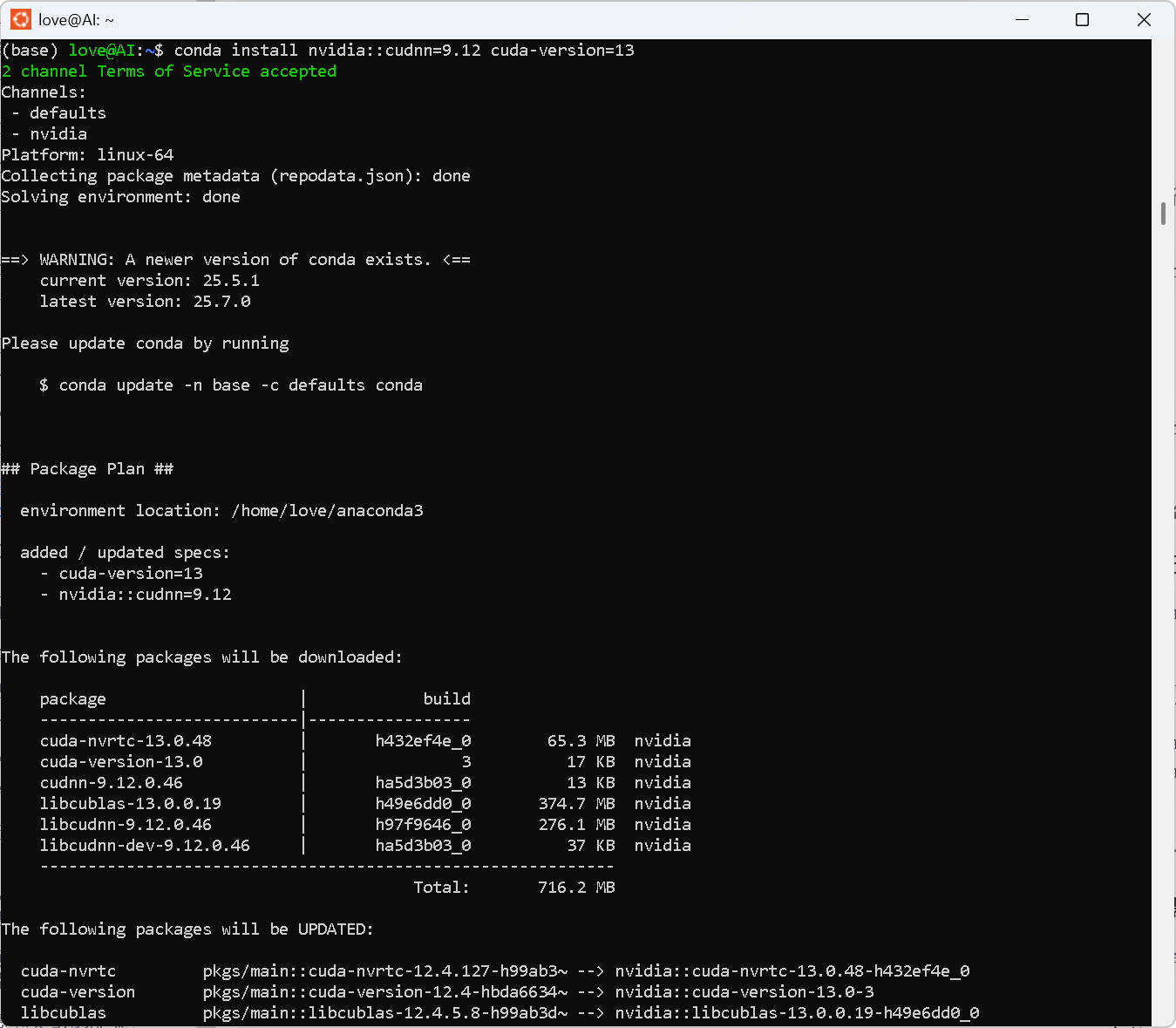Screen dimensions: 1176x1028
Task: Click the 'conda update -n base -c defaults conda' line
Action: click(x=231, y=385)
